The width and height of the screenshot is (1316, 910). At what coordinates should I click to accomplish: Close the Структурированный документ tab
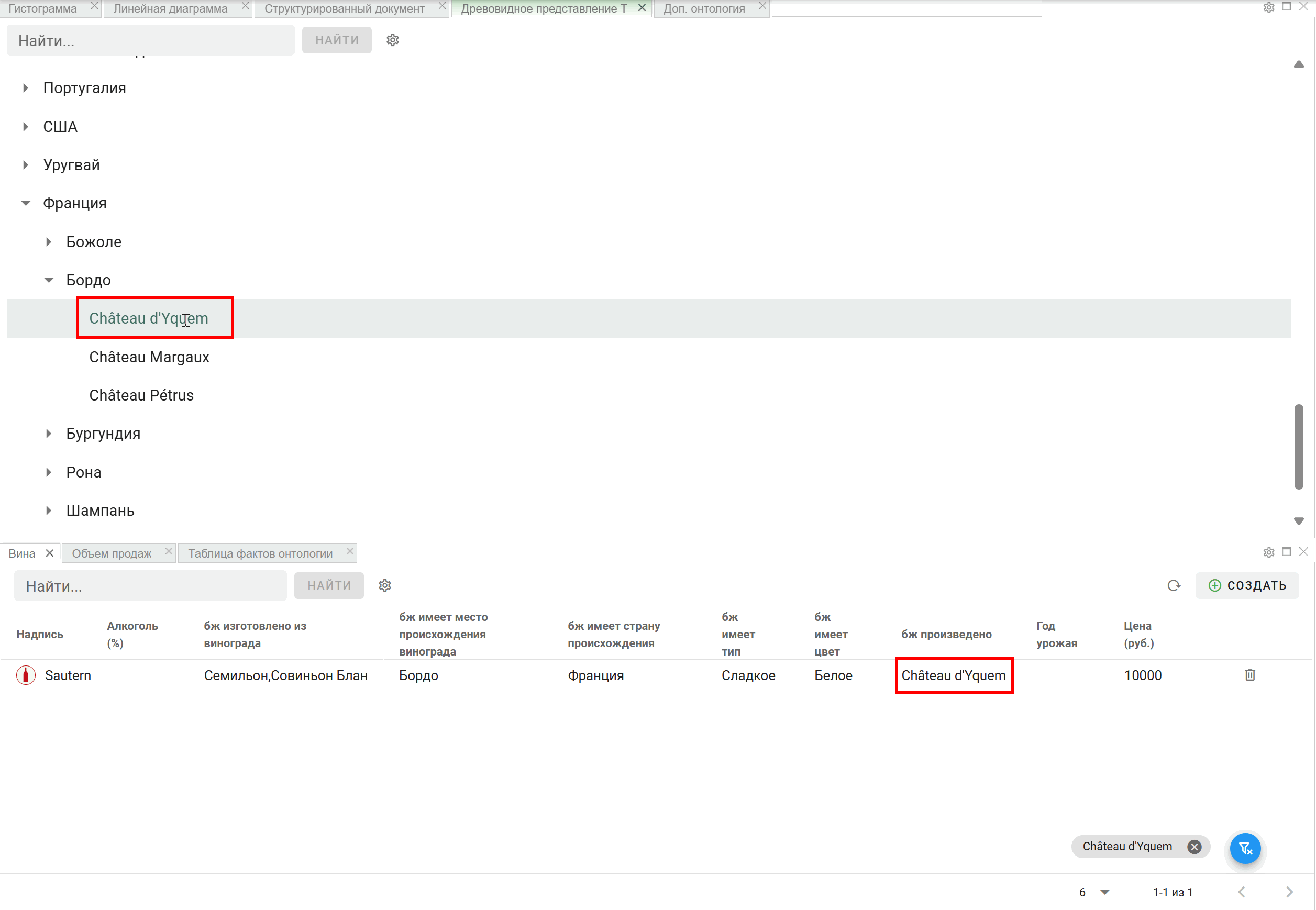442,6
